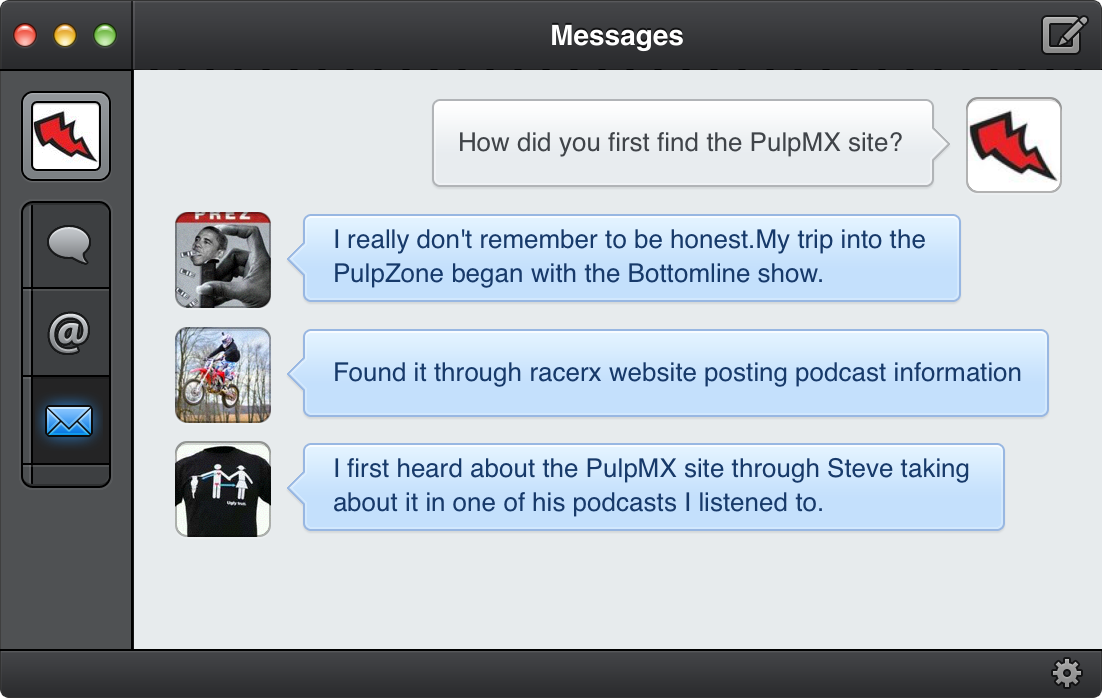Screen dimensions: 1102x698
Task: Click the compose new message icon
Action: pyautogui.click(x=1064, y=35)
